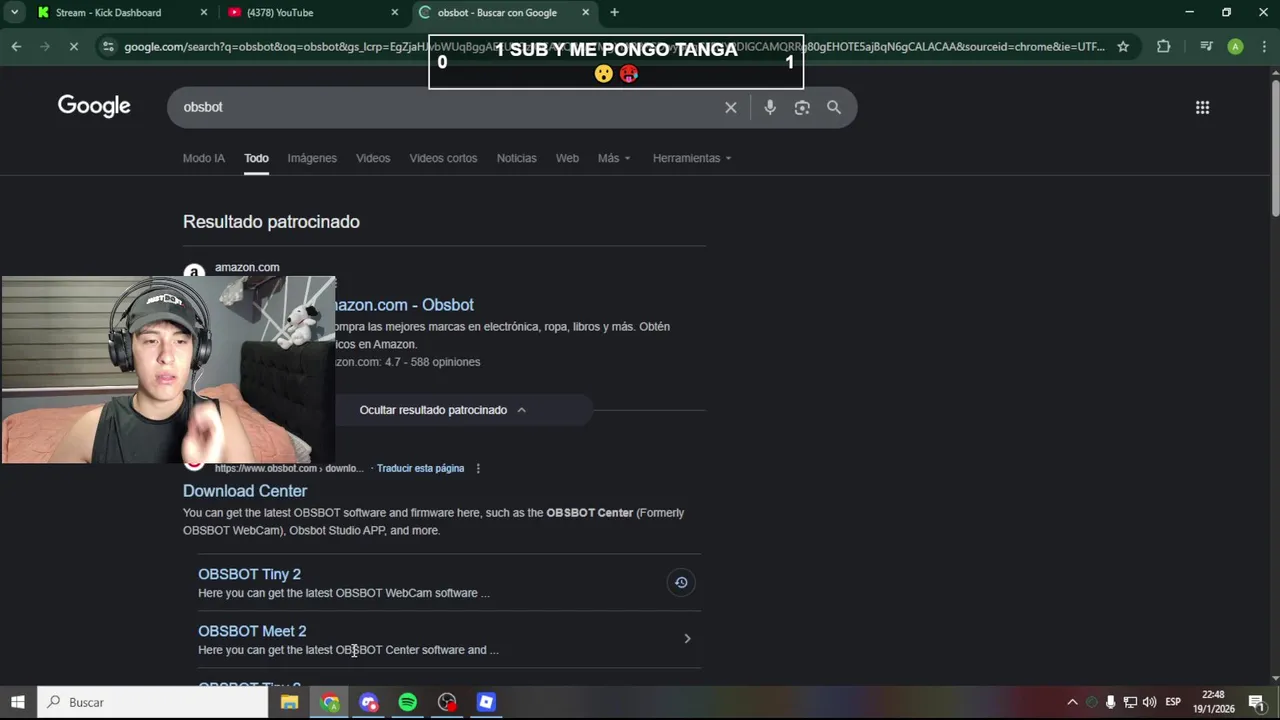Open the network tray icon
The height and width of the screenshot is (720, 1280).
coord(1130,702)
